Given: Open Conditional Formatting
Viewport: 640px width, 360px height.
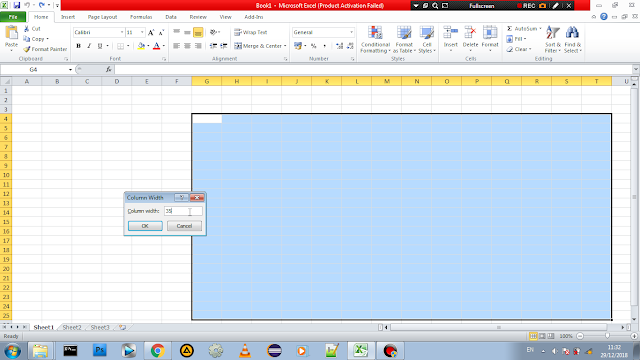Looking at the screenshot, I should [x=375, y=39].
